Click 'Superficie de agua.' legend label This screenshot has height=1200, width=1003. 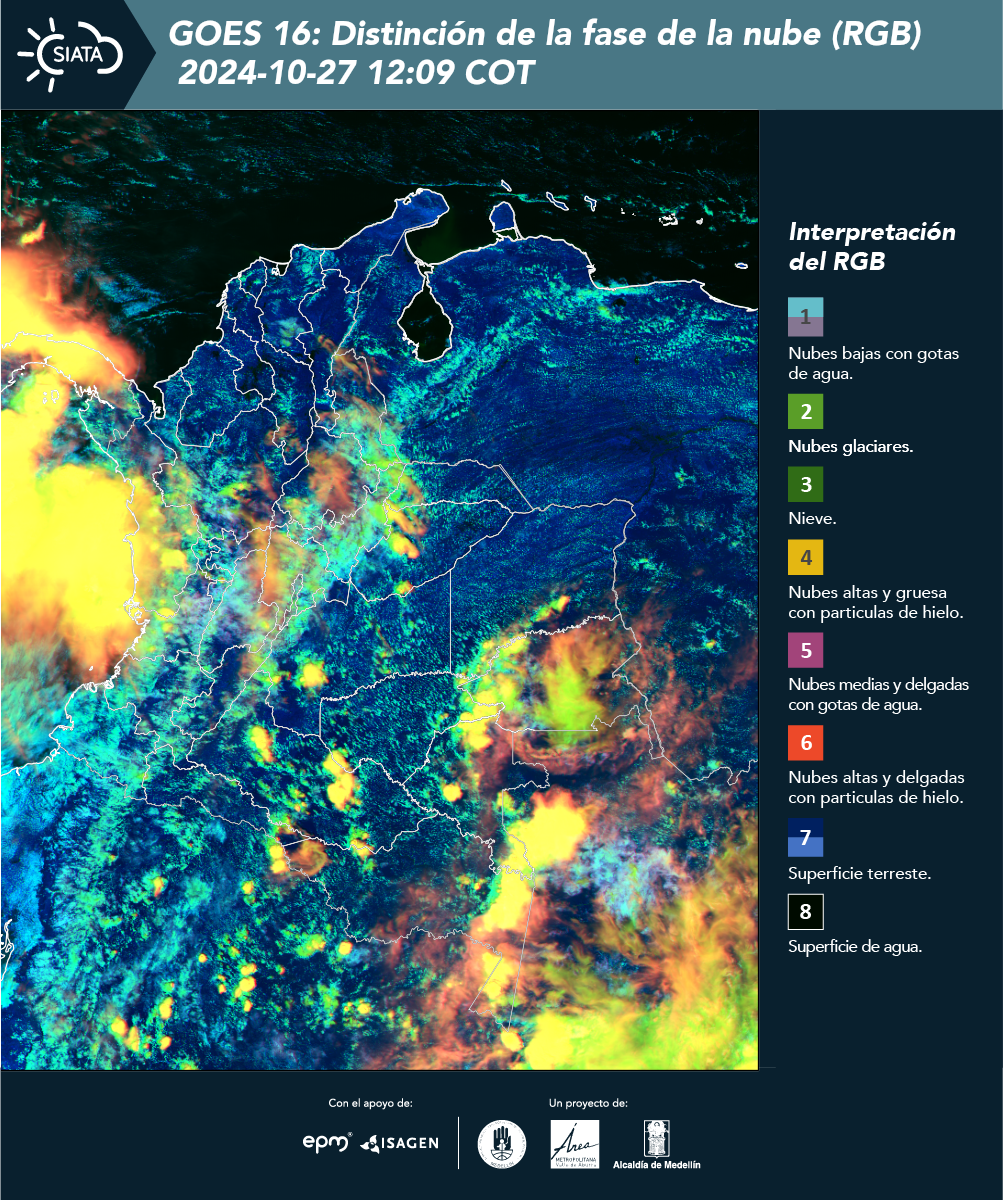pyautogui.click(x=855, y=947)
